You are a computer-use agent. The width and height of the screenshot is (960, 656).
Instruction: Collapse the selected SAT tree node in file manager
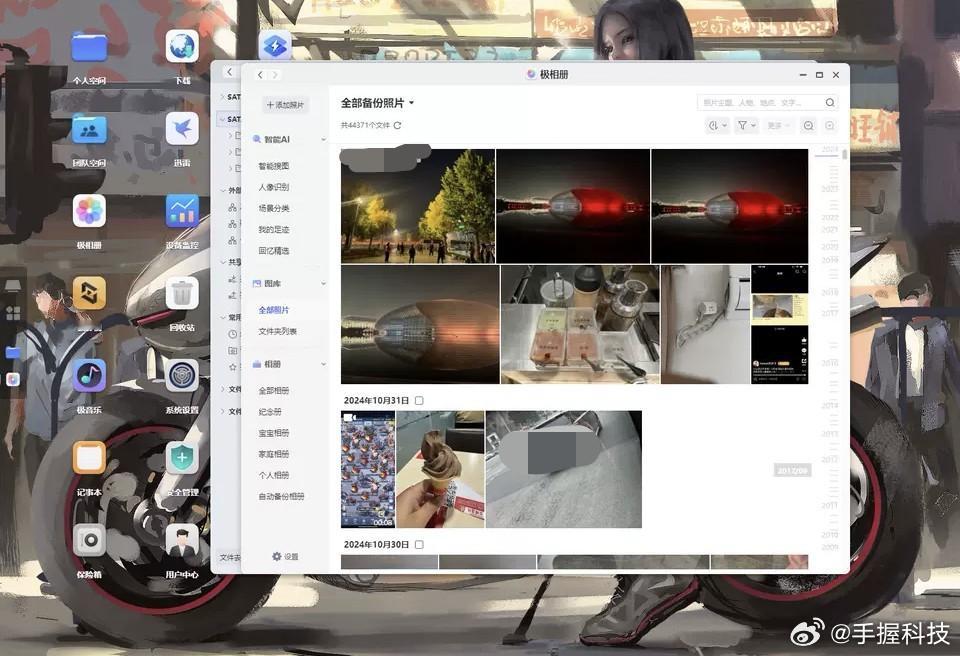click(x=222, y=119)
